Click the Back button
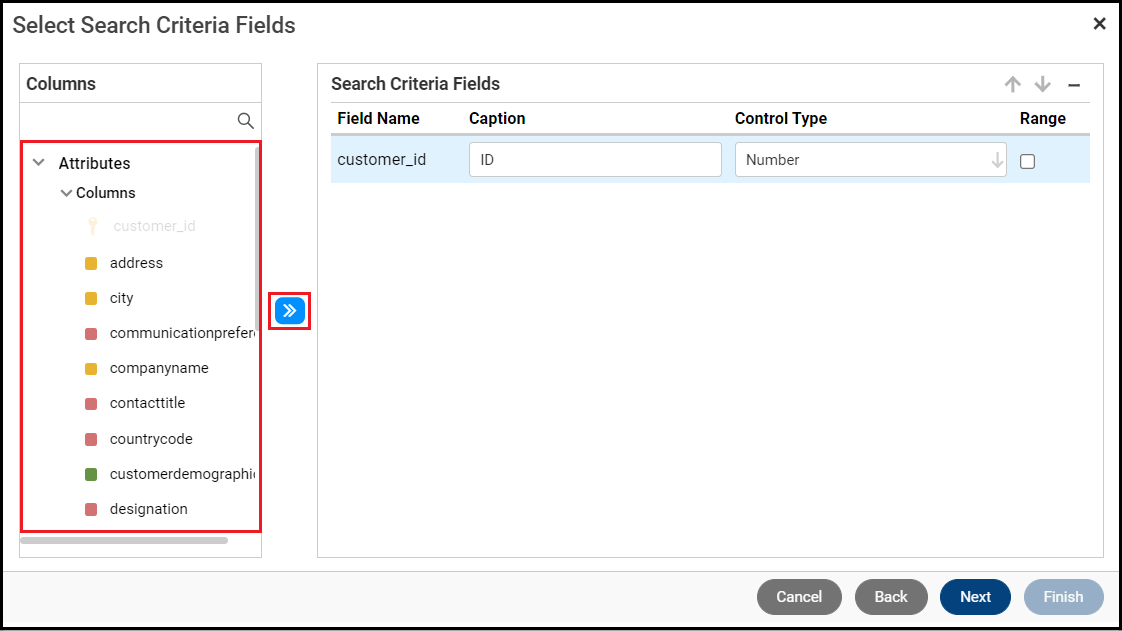This screenshot has width=1122, height=631. point(891,597)
